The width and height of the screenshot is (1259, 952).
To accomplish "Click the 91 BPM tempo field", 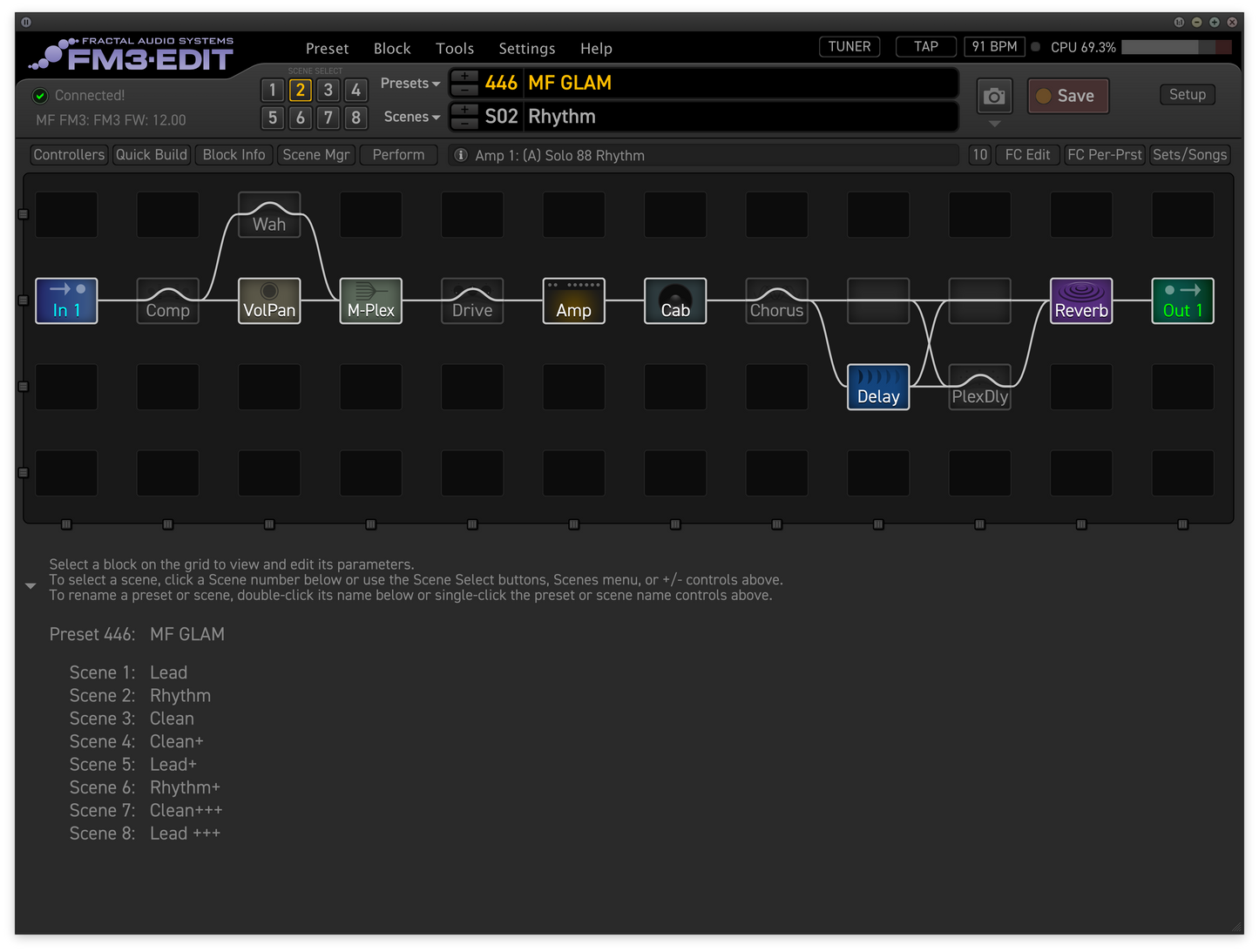I will tap(994, 47).
